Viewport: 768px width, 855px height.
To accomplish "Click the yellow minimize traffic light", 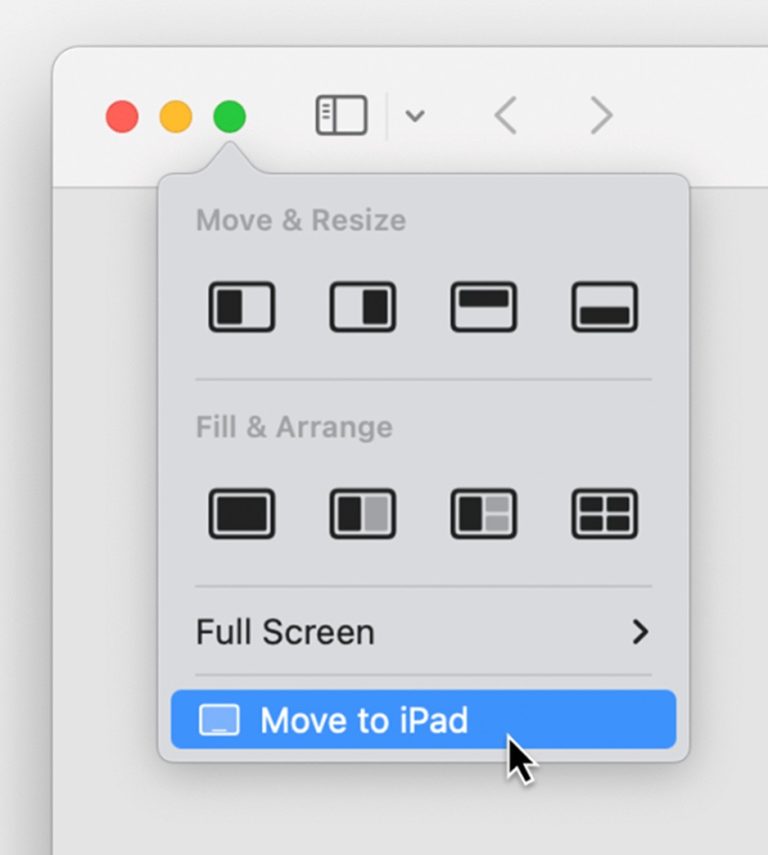I will (175, 115).
